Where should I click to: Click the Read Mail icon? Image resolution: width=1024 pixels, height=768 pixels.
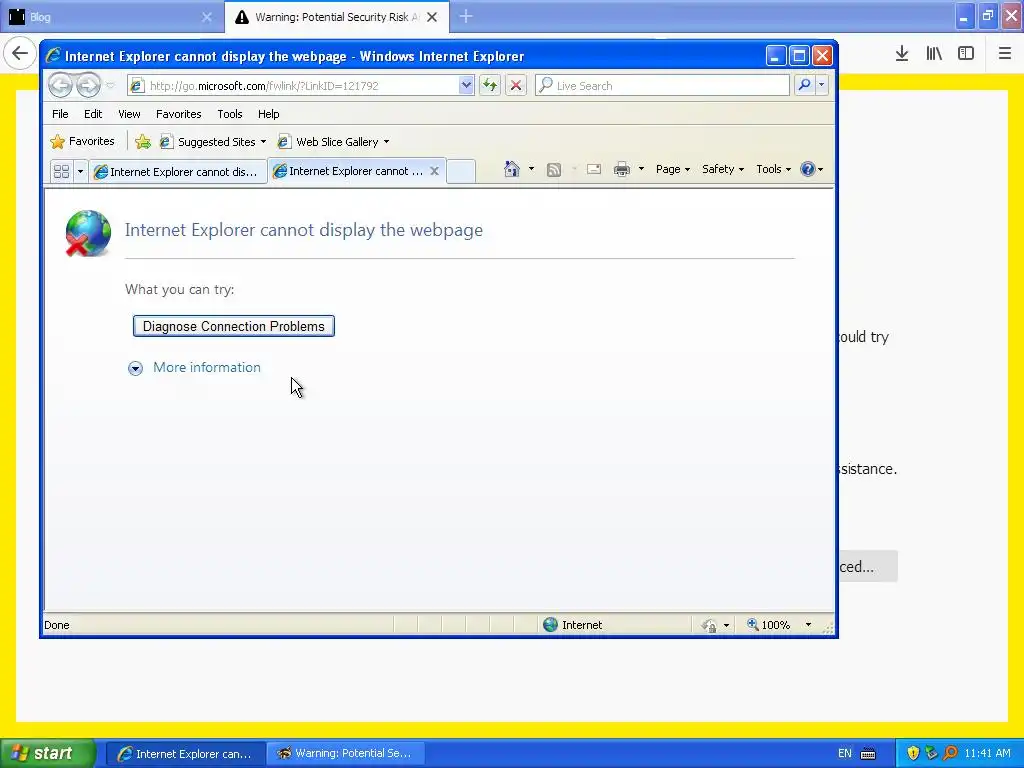(x=594, y=169)
